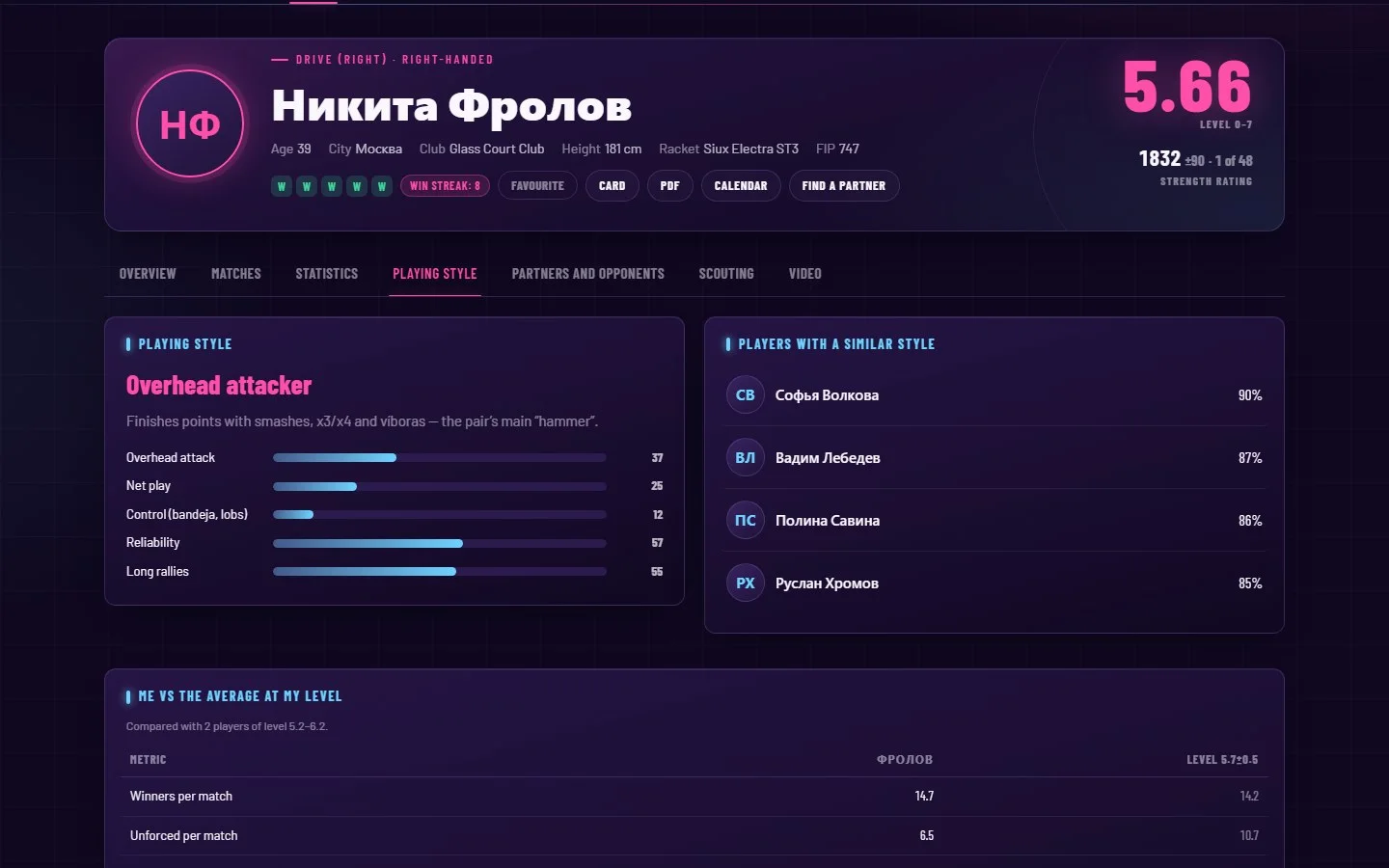Switch to the Matches tab

(236, 274)
